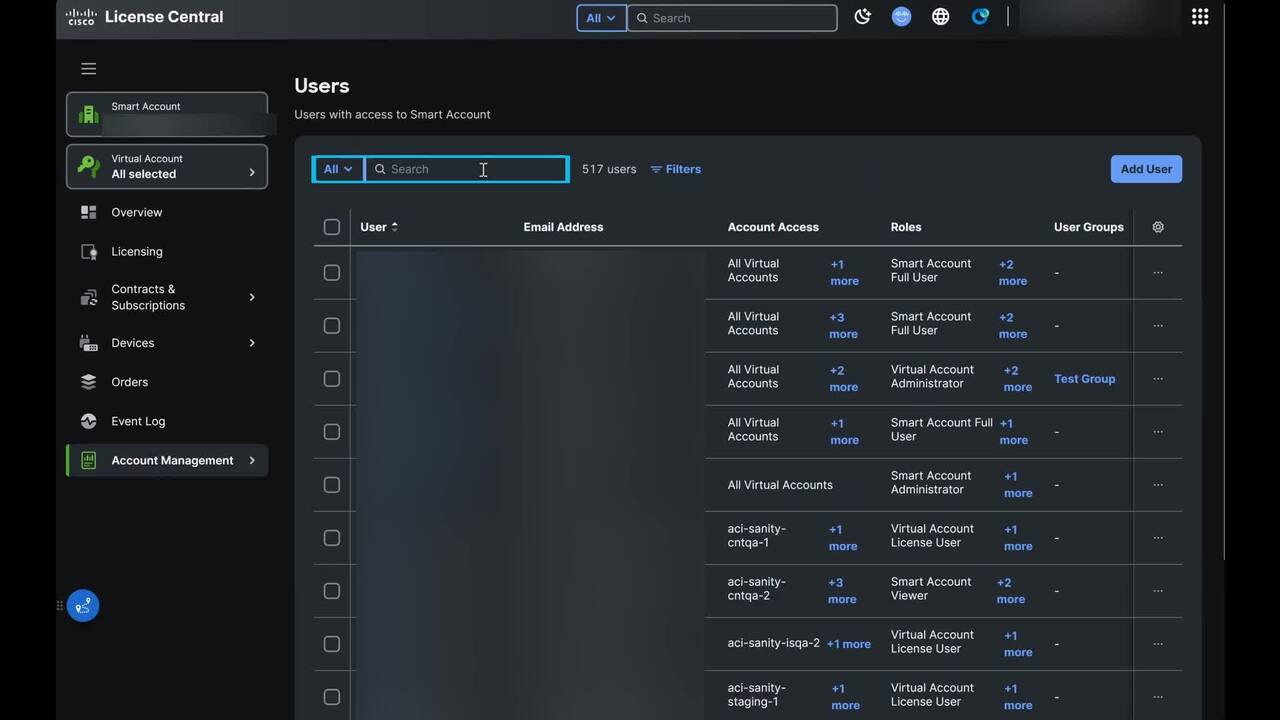Viewport: 1280px width, 720px height.
Task: Click +1 more next to aci-sanity-isqa-2
Action: click(848, 644)
